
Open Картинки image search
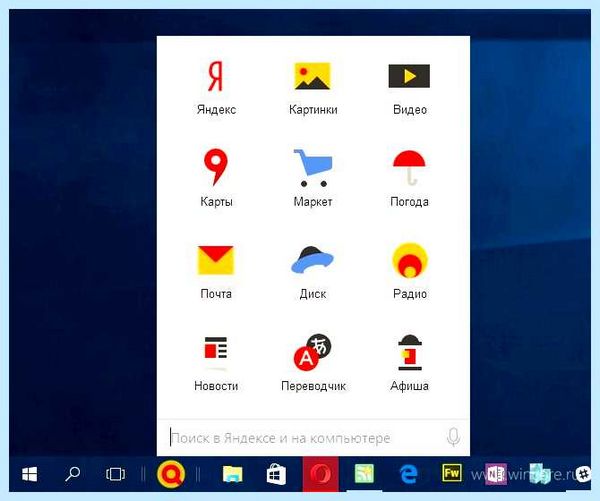tap(312, 77)
